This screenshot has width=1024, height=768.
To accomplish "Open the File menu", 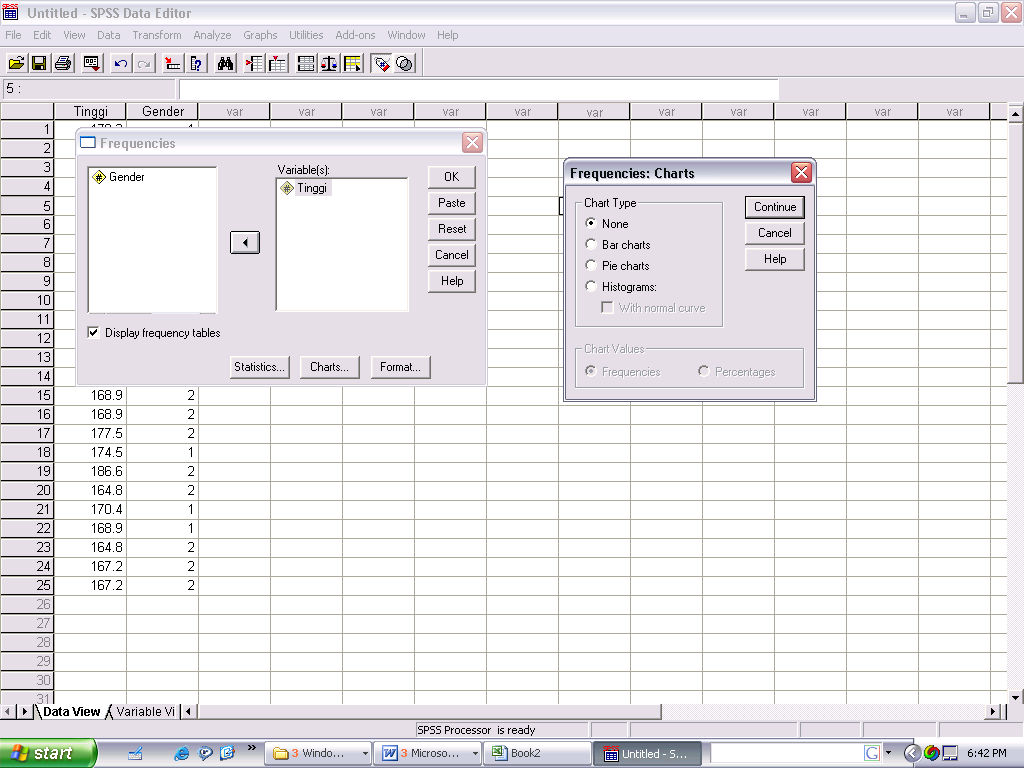I will point(13,35).
